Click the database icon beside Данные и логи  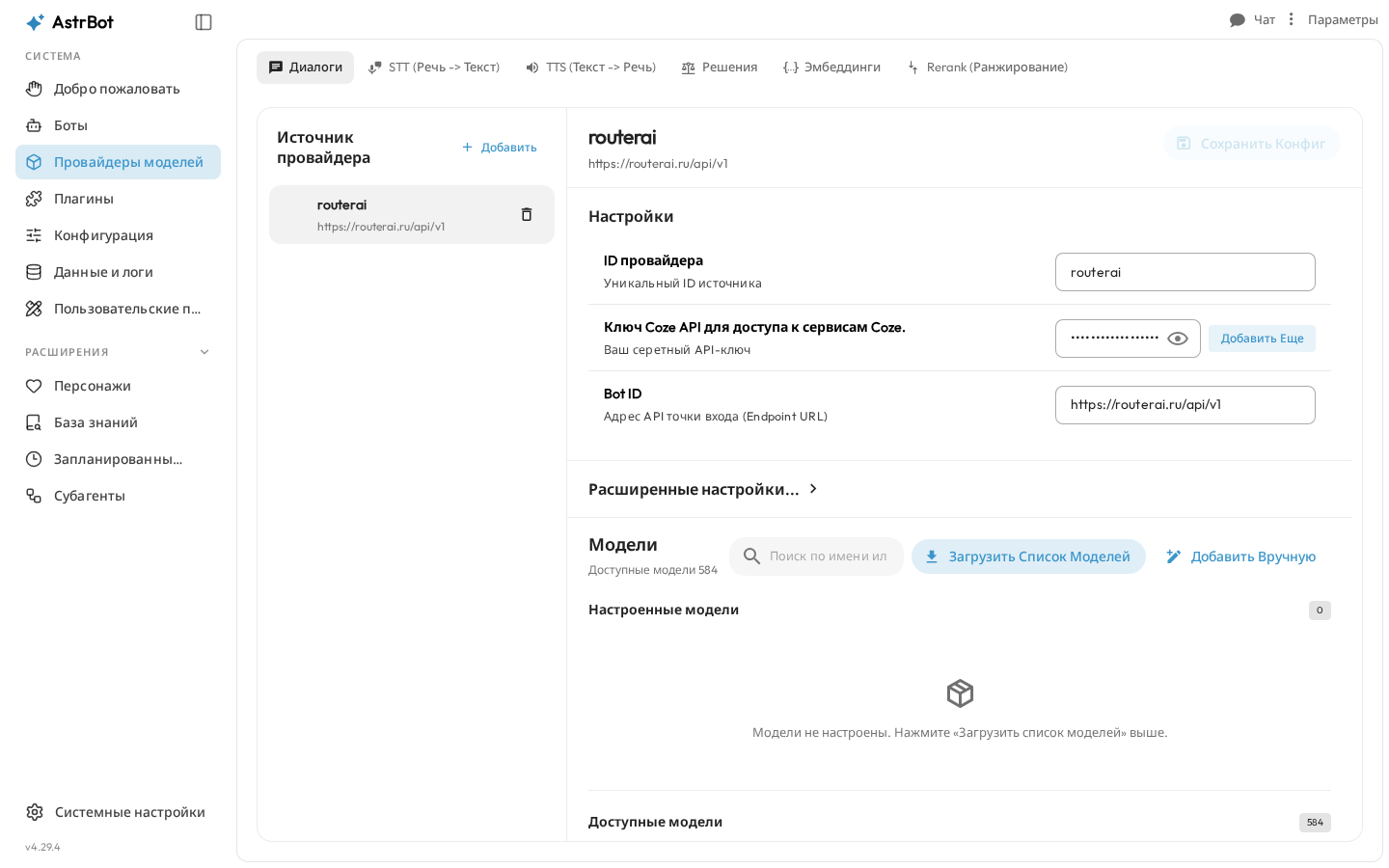click(x=34, y=272)
